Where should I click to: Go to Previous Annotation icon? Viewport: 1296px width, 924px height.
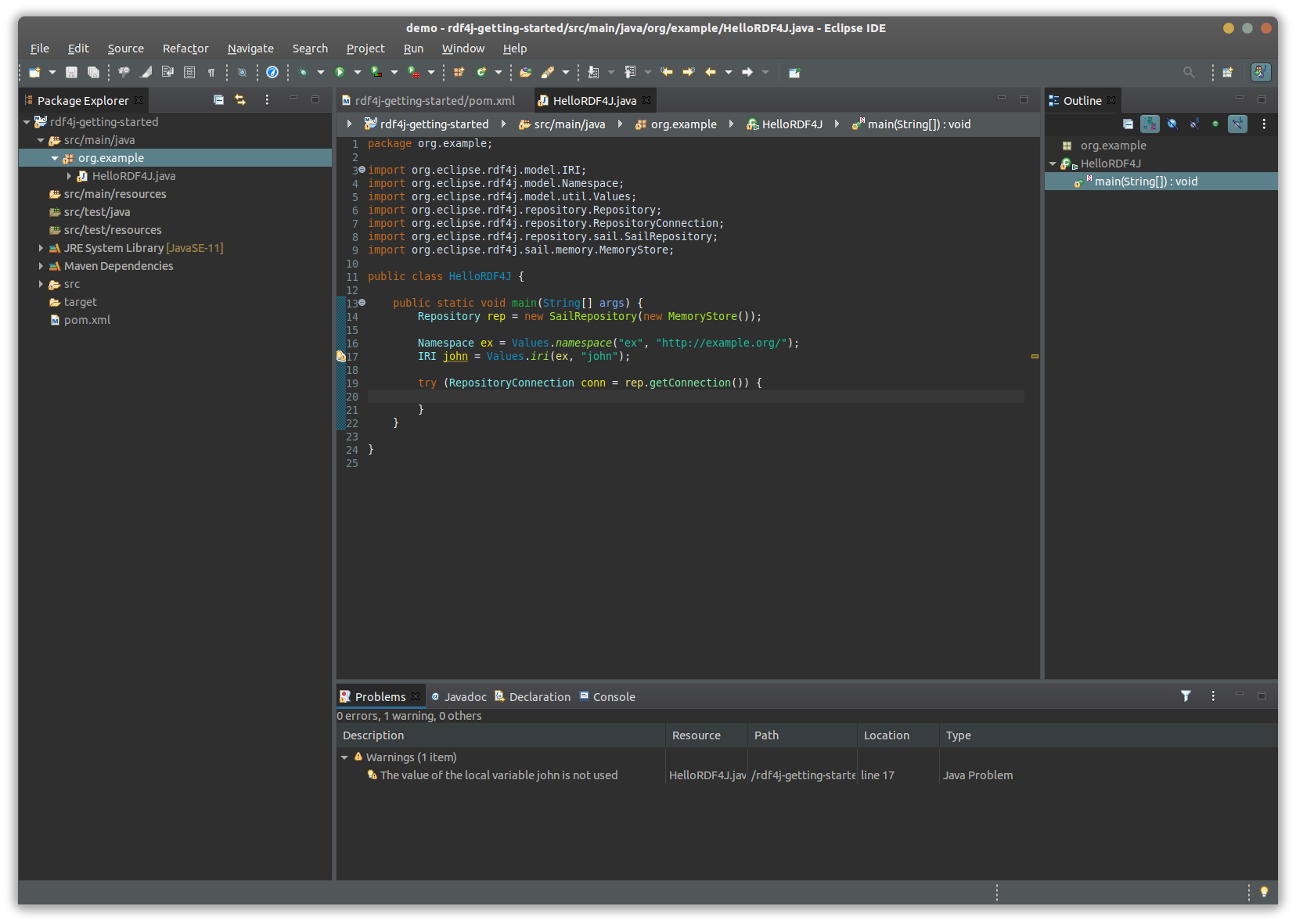point(630,73)
